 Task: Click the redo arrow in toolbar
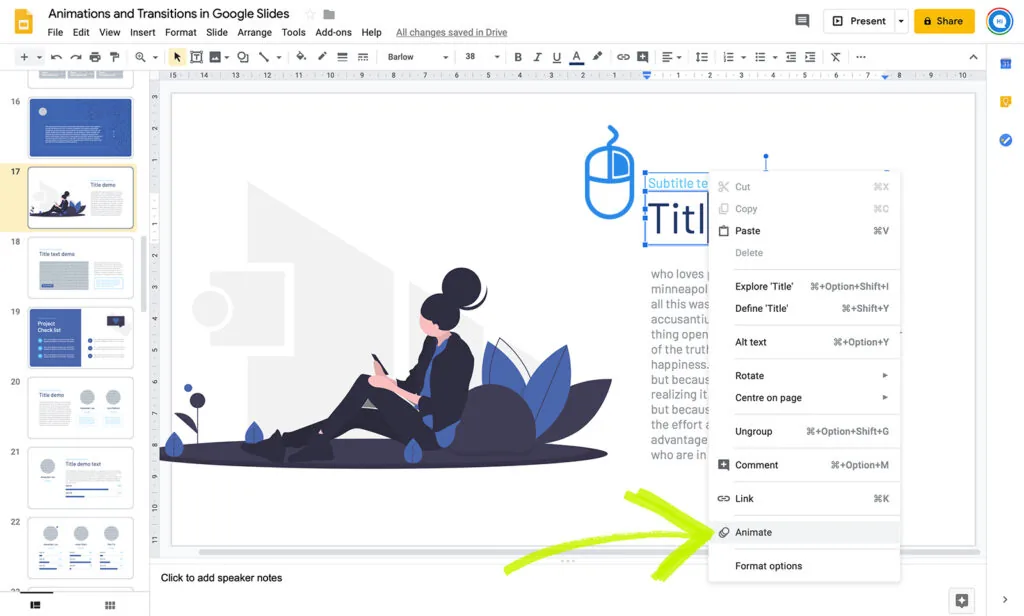[x=76, y=57]
